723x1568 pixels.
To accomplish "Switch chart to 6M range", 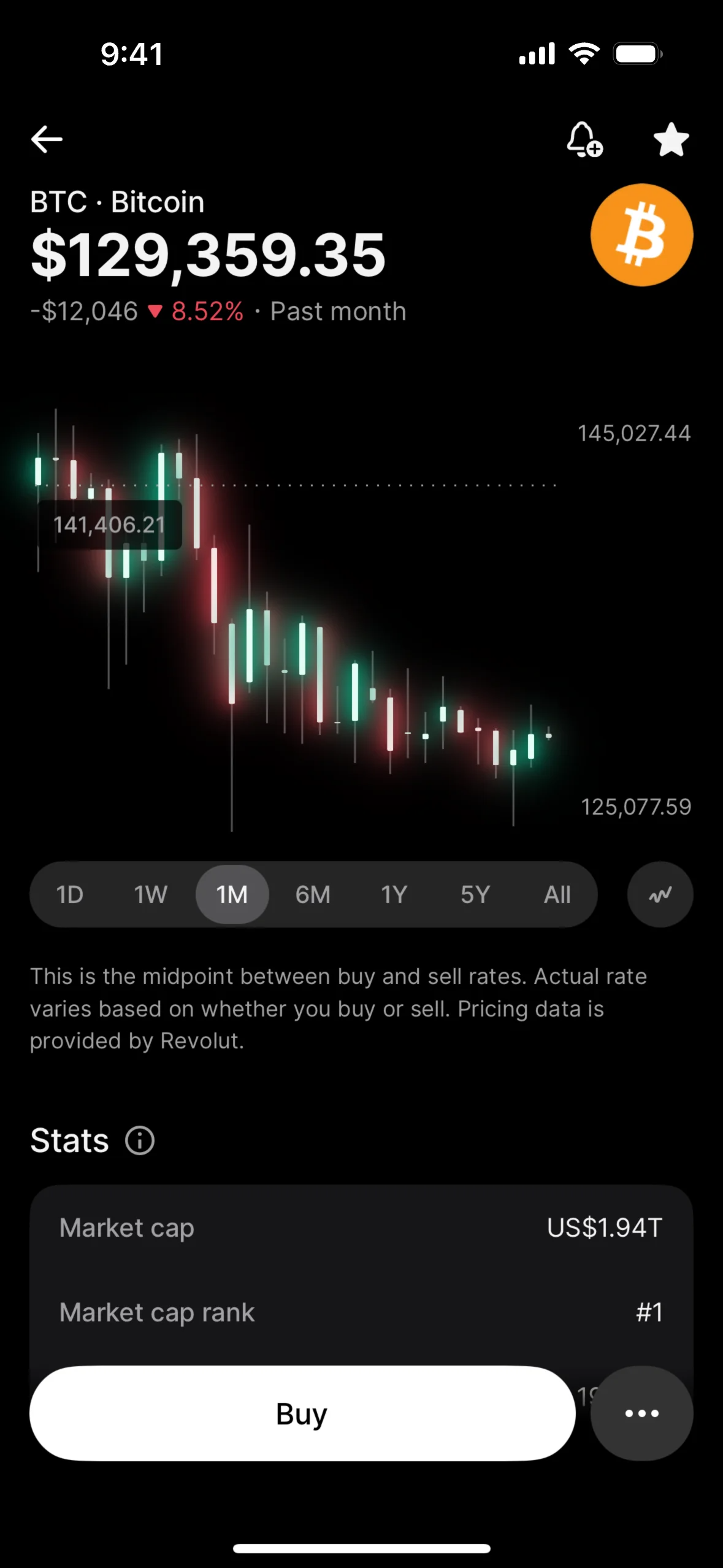I will click(313, 894).
